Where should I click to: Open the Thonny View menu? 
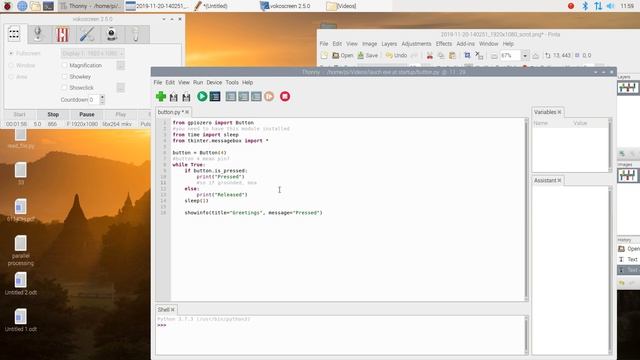(184, 82)
